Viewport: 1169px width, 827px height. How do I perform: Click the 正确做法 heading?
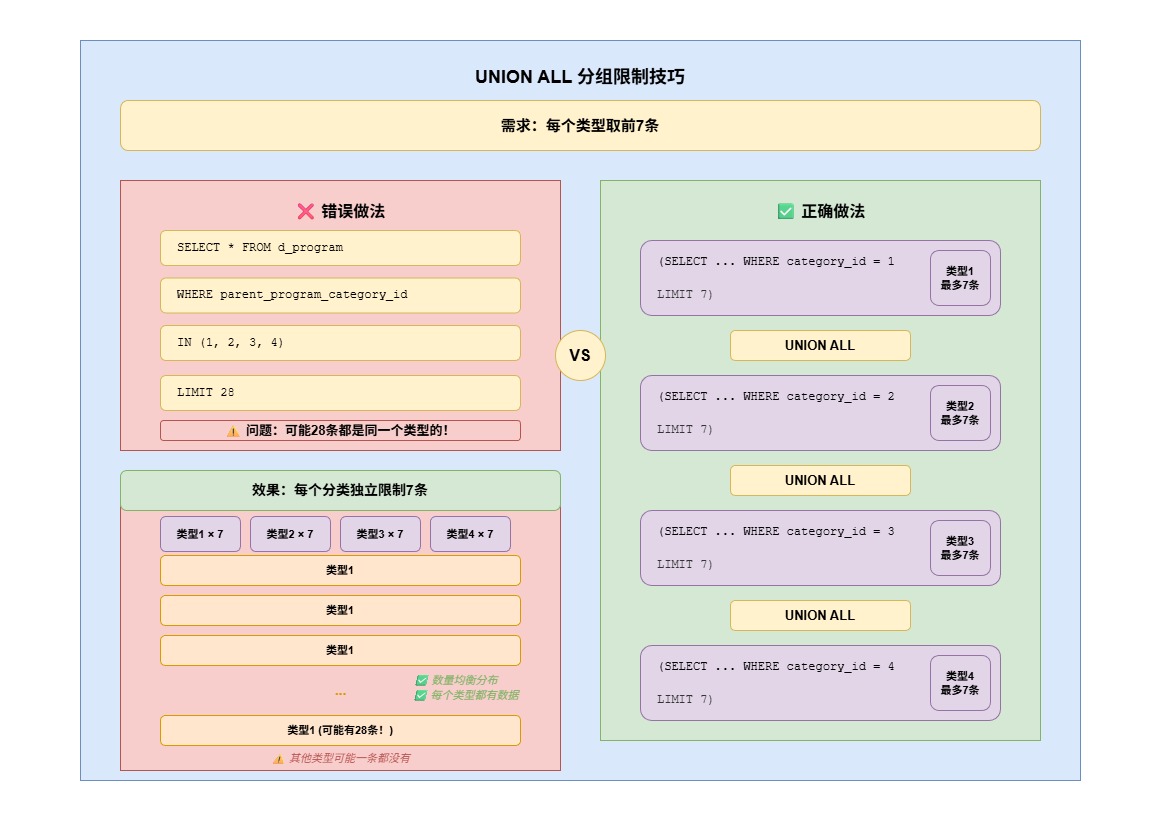click(x=833, y=212)
